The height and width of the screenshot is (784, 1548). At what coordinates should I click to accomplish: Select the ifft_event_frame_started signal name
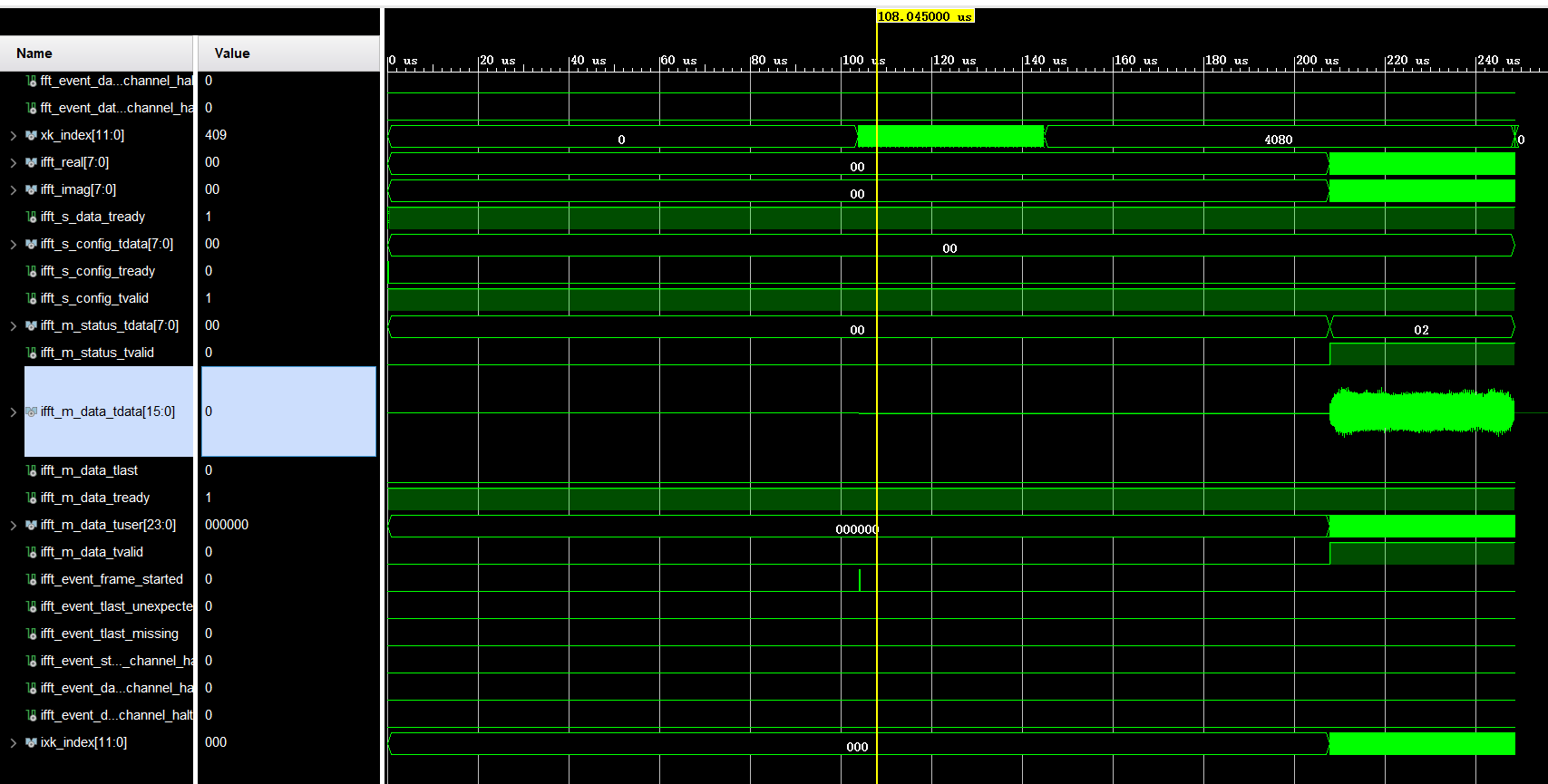112,579
